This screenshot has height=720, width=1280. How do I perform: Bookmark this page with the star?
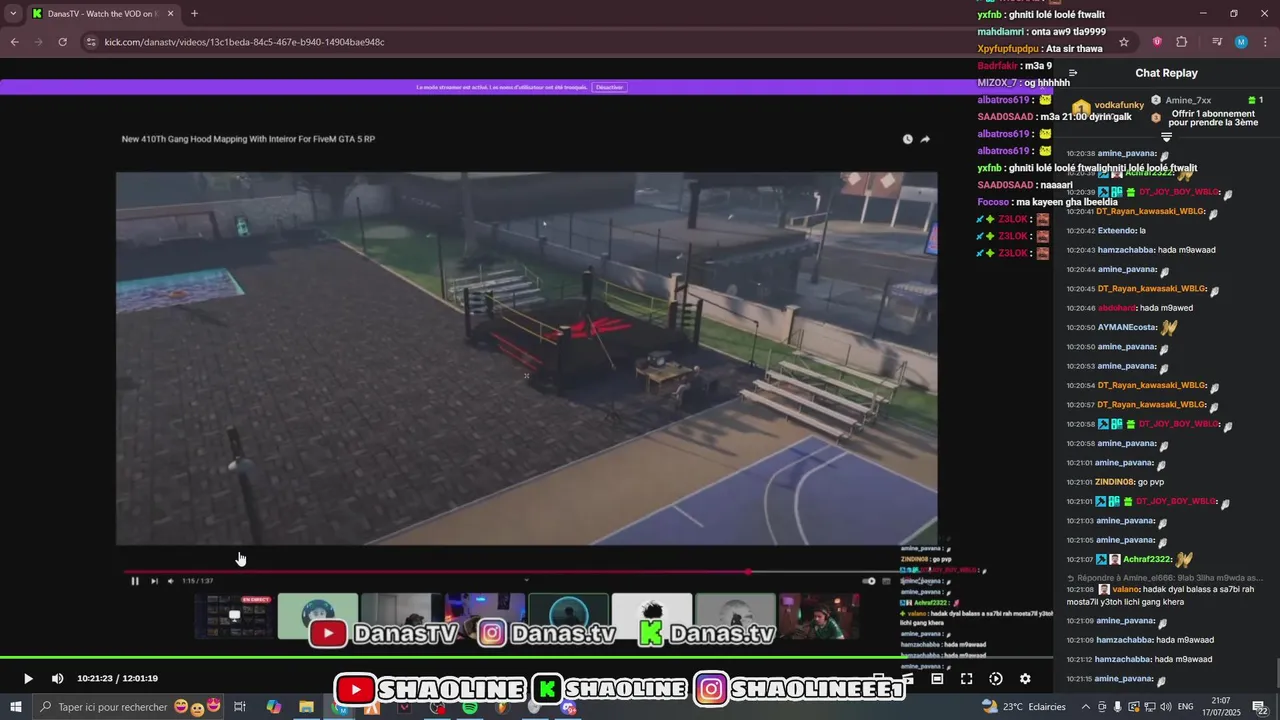pyautogui.click(x=1124, y=42)
